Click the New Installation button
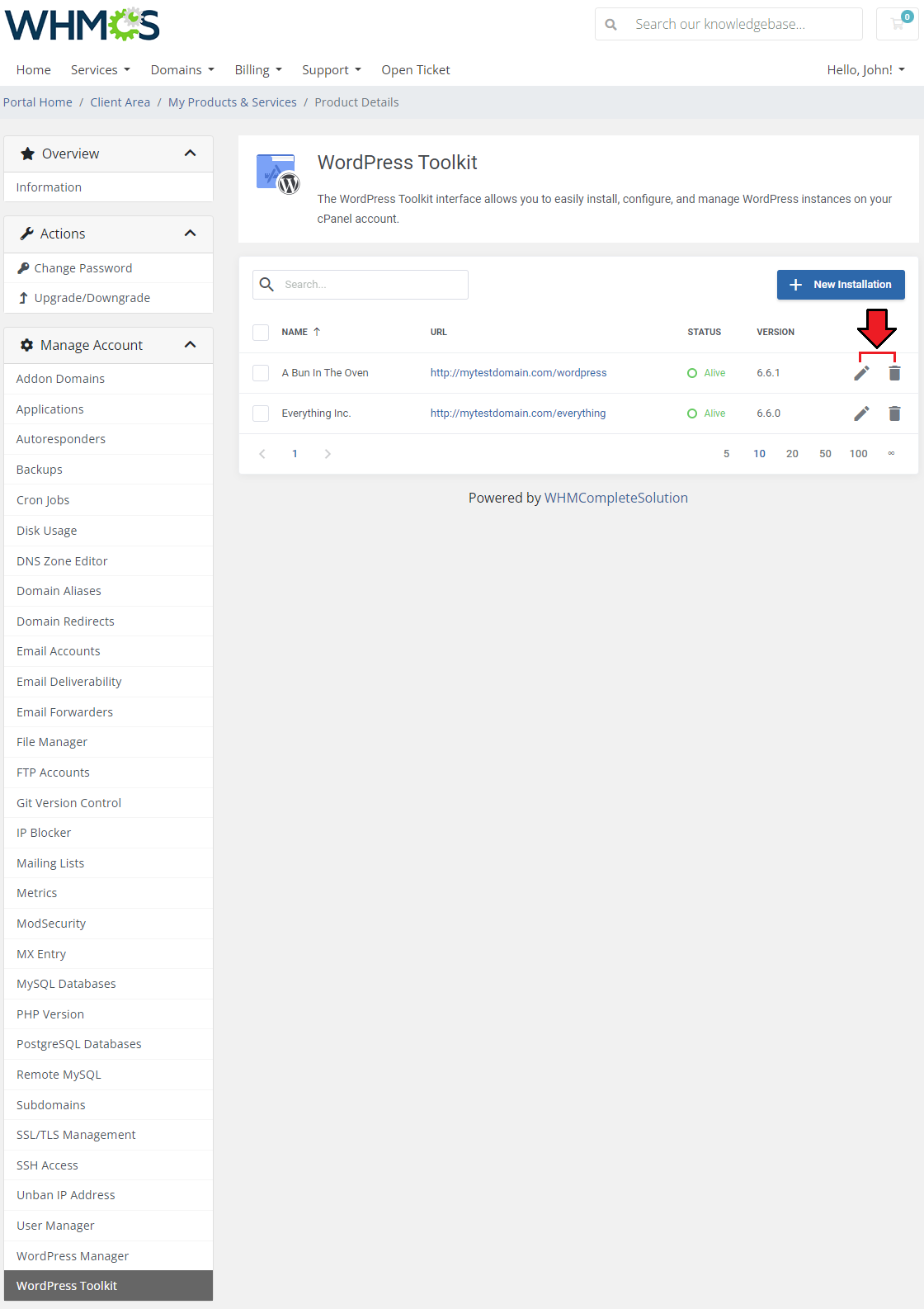This screenshot has width=924, height=1309. point(841,285)
